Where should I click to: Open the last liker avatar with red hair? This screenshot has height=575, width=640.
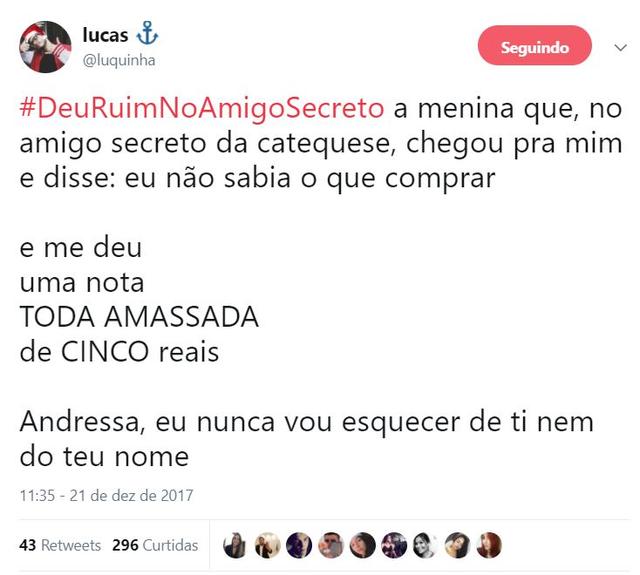tap(489, 545)
